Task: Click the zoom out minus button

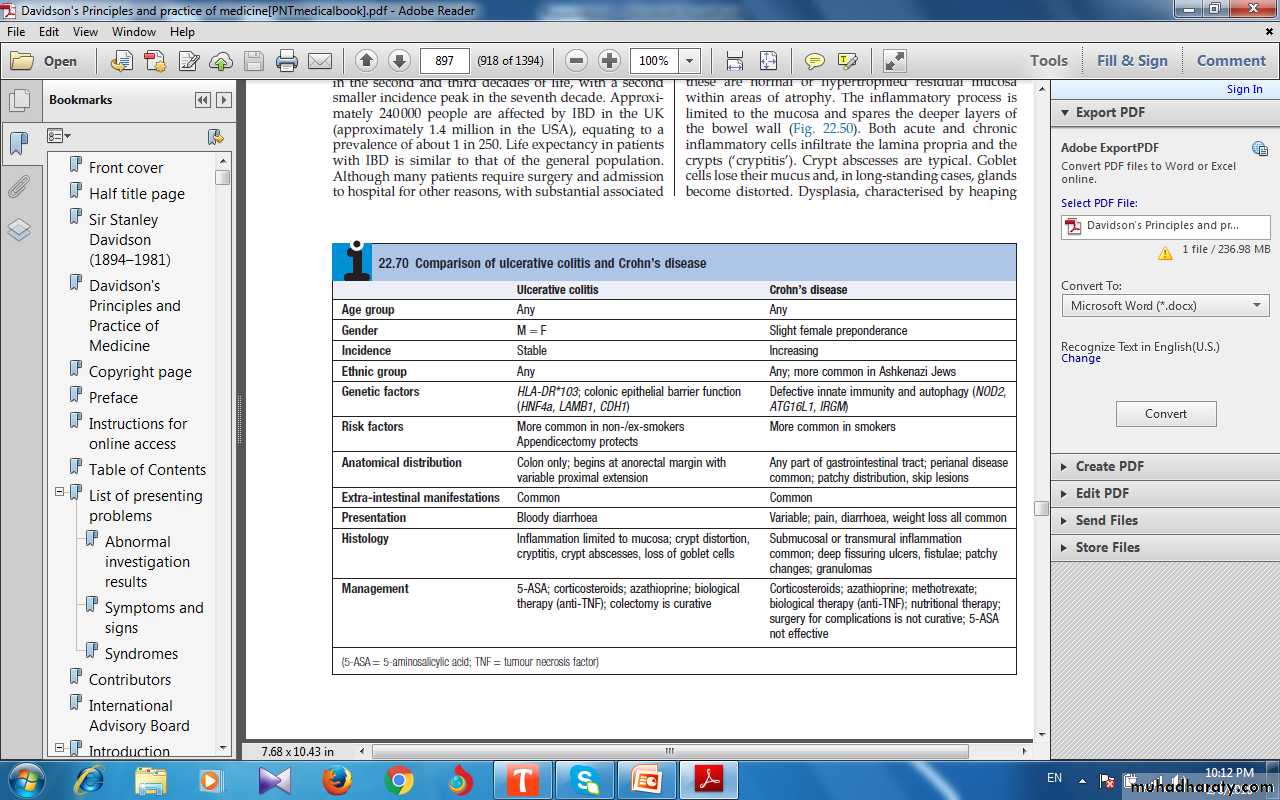Action: pyautogui.click(x=576, y=61)
